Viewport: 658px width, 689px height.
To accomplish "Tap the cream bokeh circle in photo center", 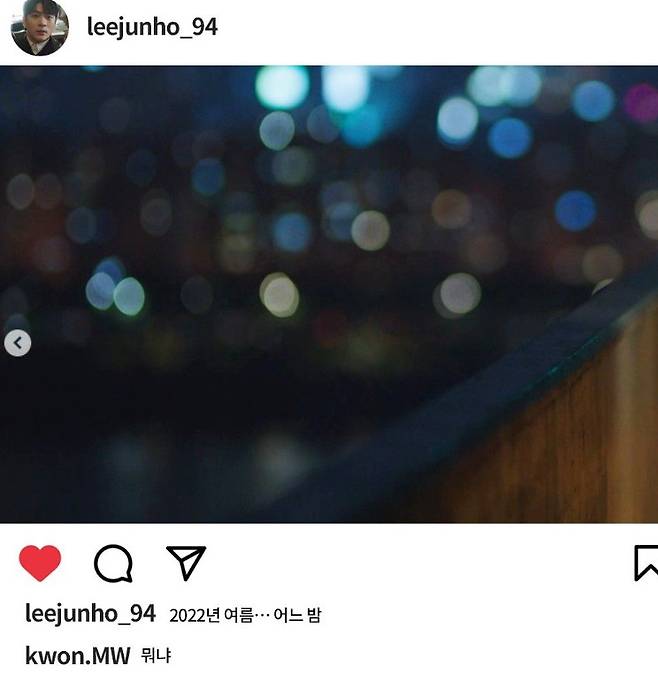I will pyautogui.click(x=370, y=230).
